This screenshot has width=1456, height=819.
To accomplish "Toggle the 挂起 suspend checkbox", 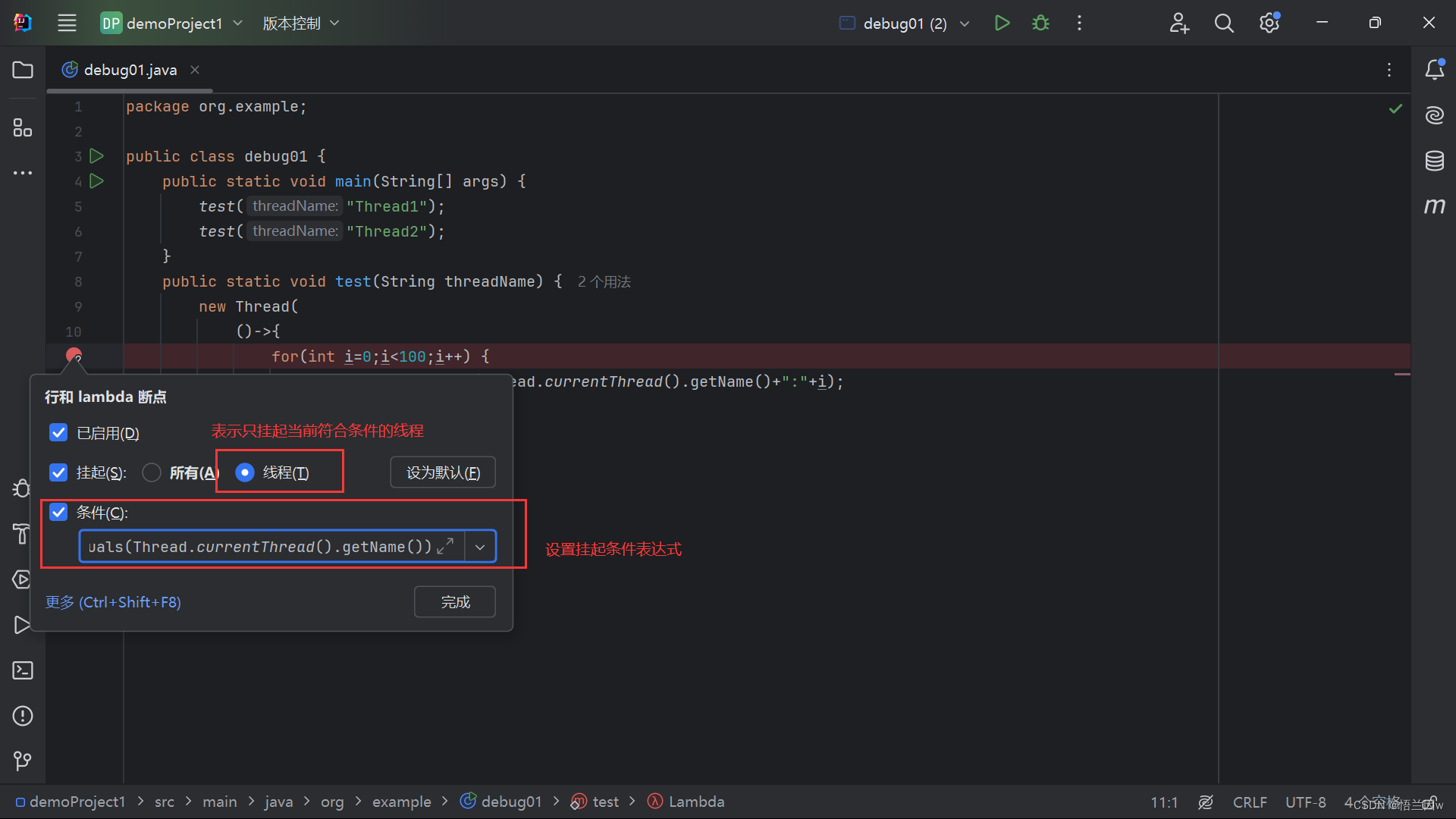I will point(58,472).
